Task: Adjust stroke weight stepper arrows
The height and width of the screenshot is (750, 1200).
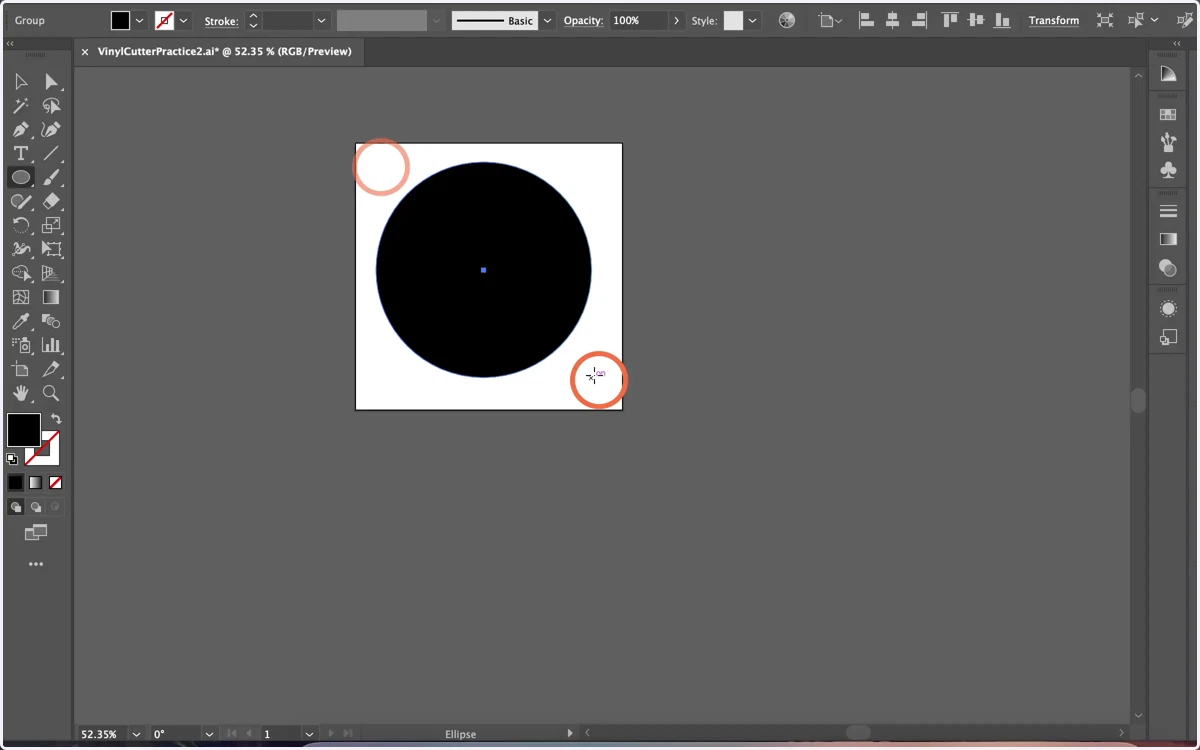Action: [253, 20]
